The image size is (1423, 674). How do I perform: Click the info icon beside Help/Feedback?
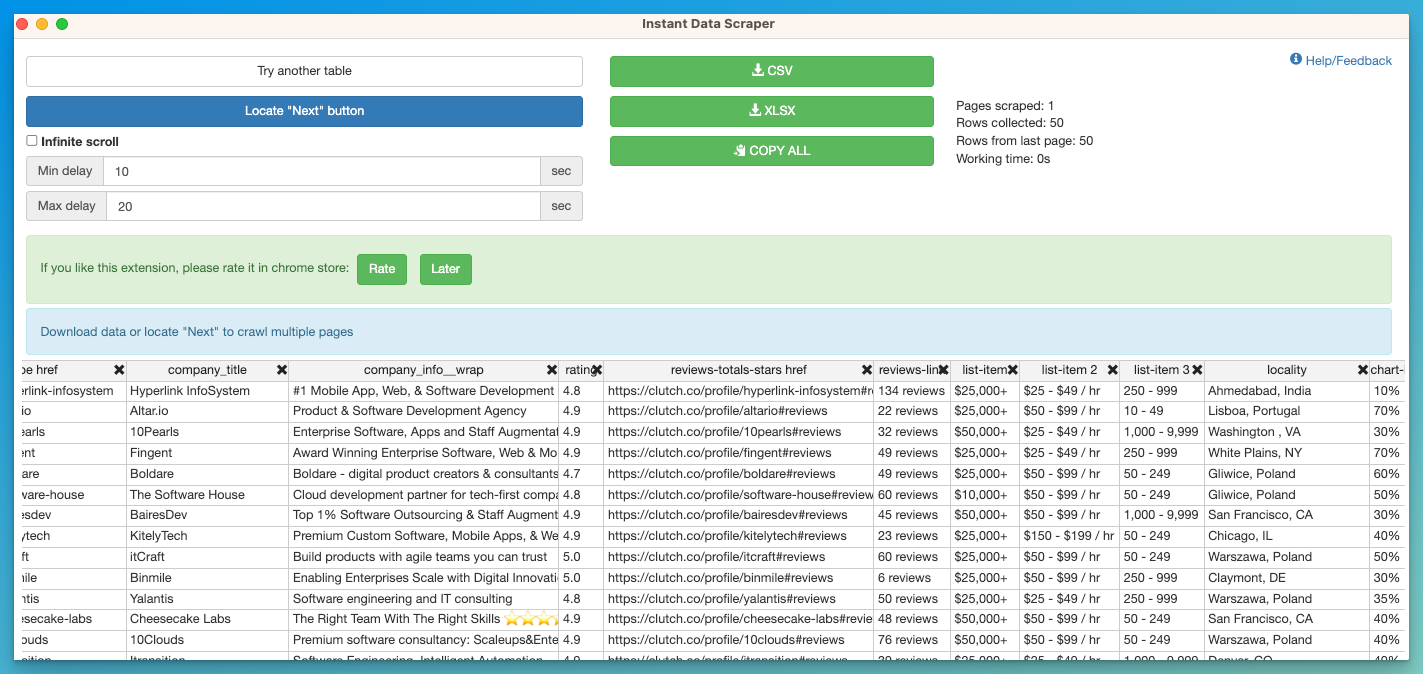pos(1296,60)
